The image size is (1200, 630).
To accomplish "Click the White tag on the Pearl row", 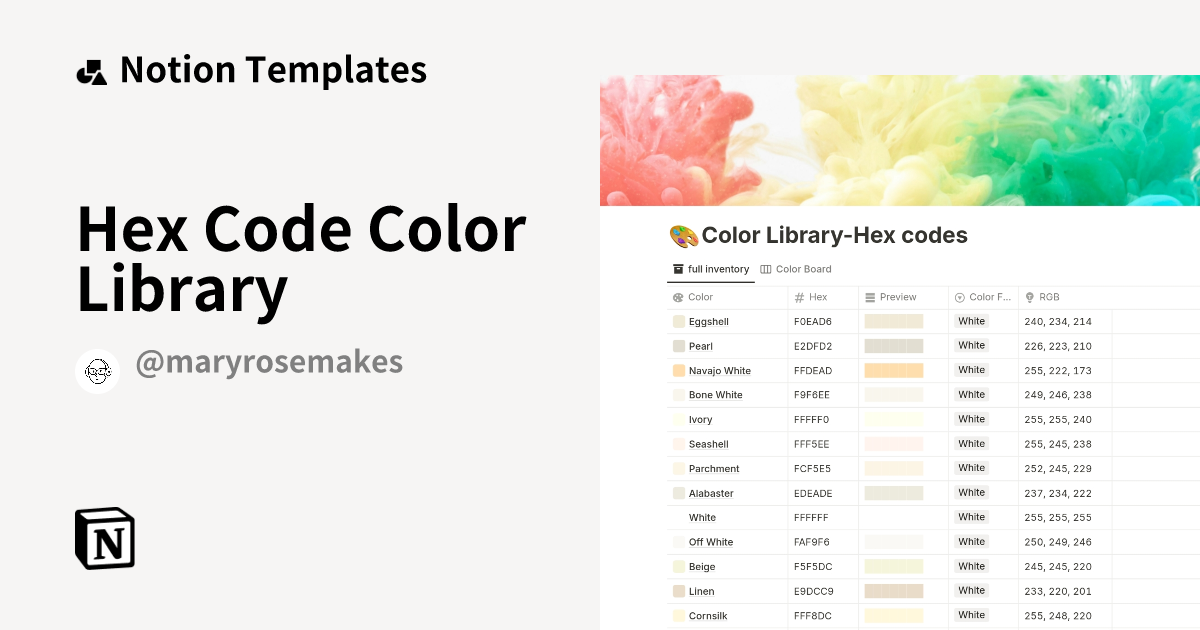I will coord(970,345).
